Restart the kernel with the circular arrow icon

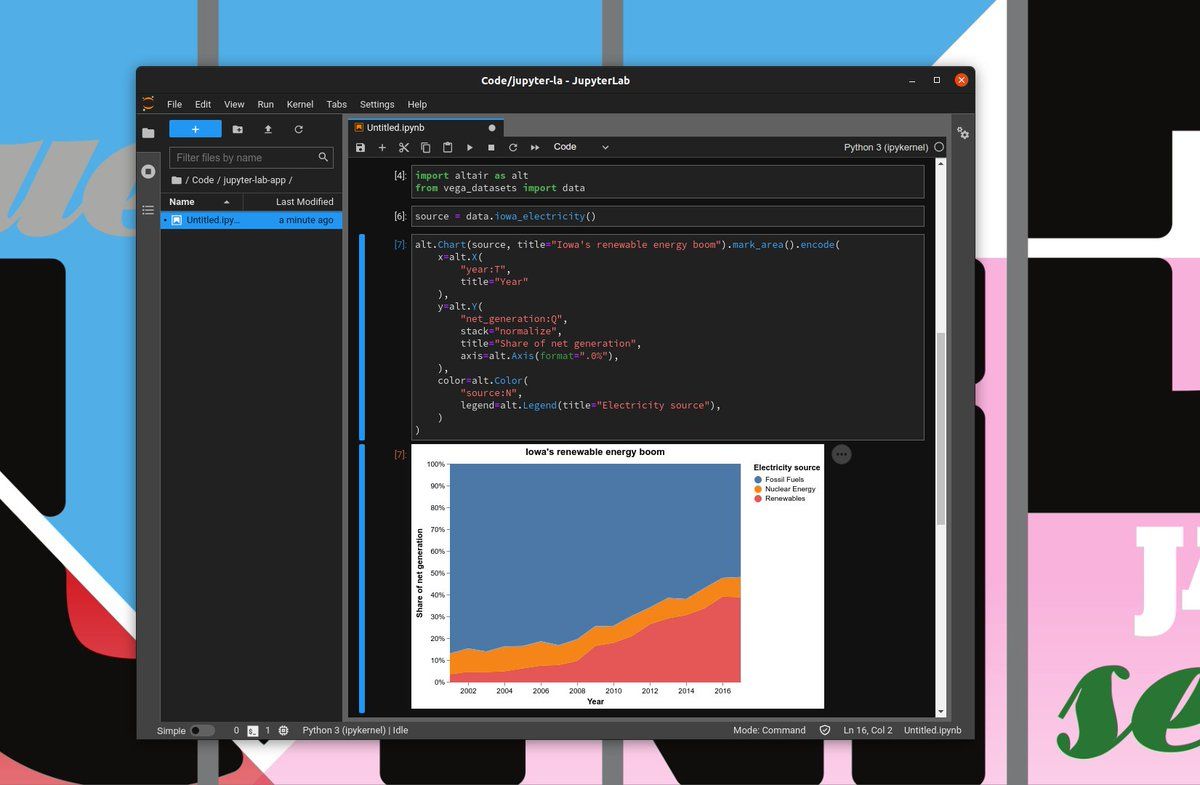[x=513, y=148]
